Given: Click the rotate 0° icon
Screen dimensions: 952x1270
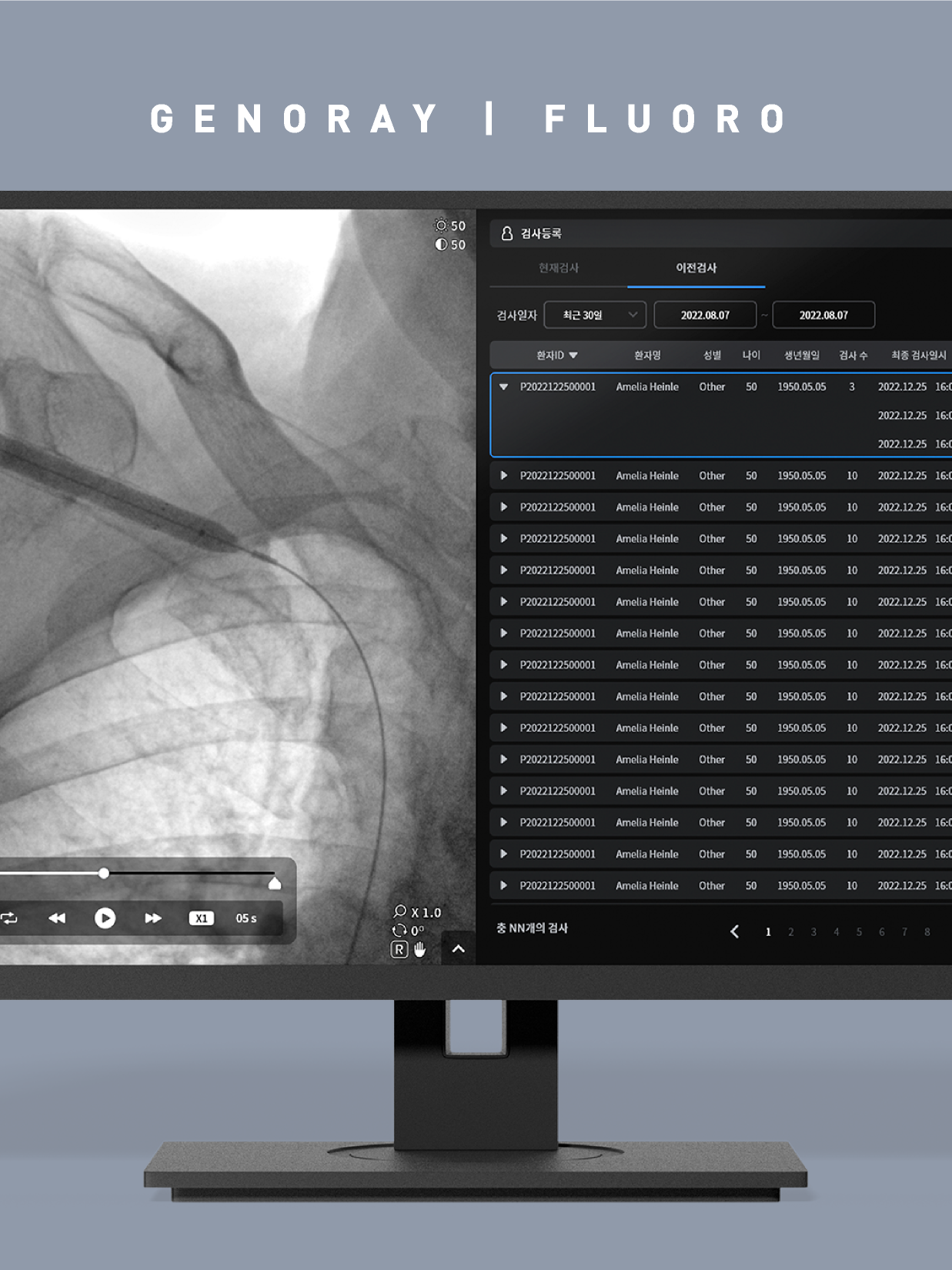Looking at the screenshot, I should click(399, 931).
